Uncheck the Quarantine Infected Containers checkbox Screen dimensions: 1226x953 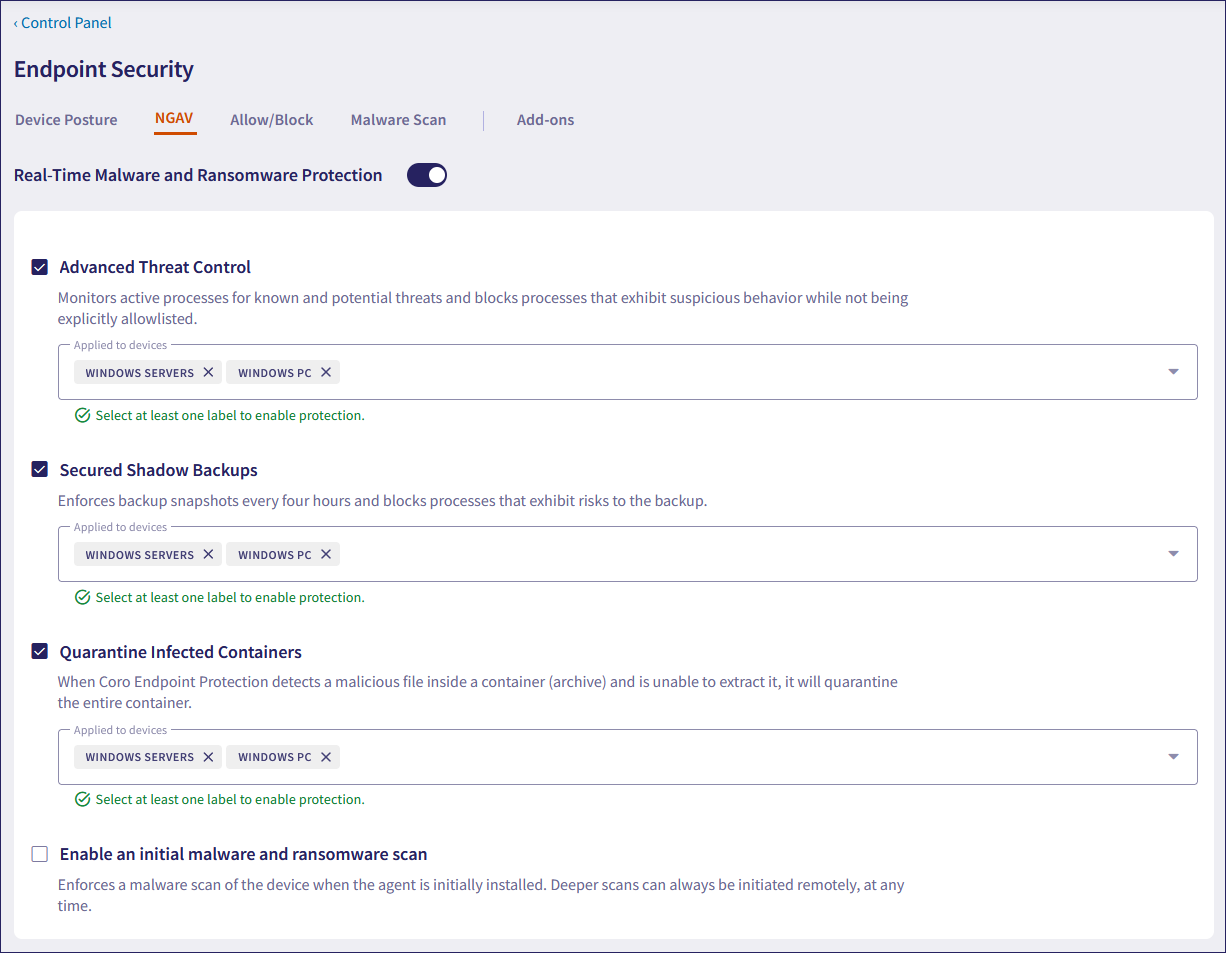pos(40,652)
